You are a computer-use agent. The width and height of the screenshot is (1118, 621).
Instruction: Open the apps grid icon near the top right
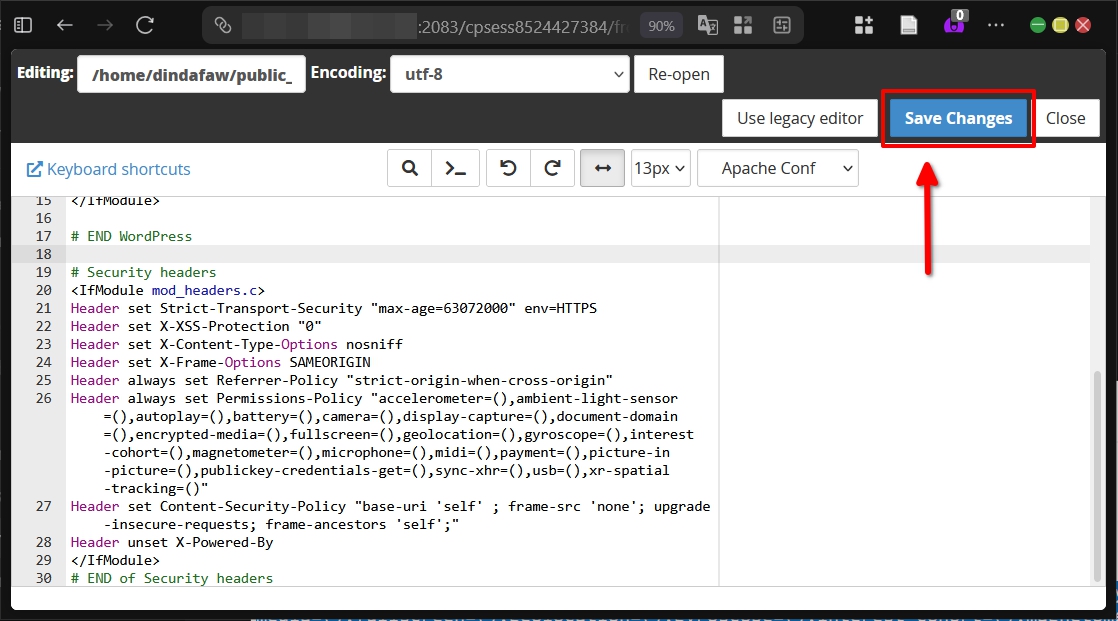click(863, 25)
